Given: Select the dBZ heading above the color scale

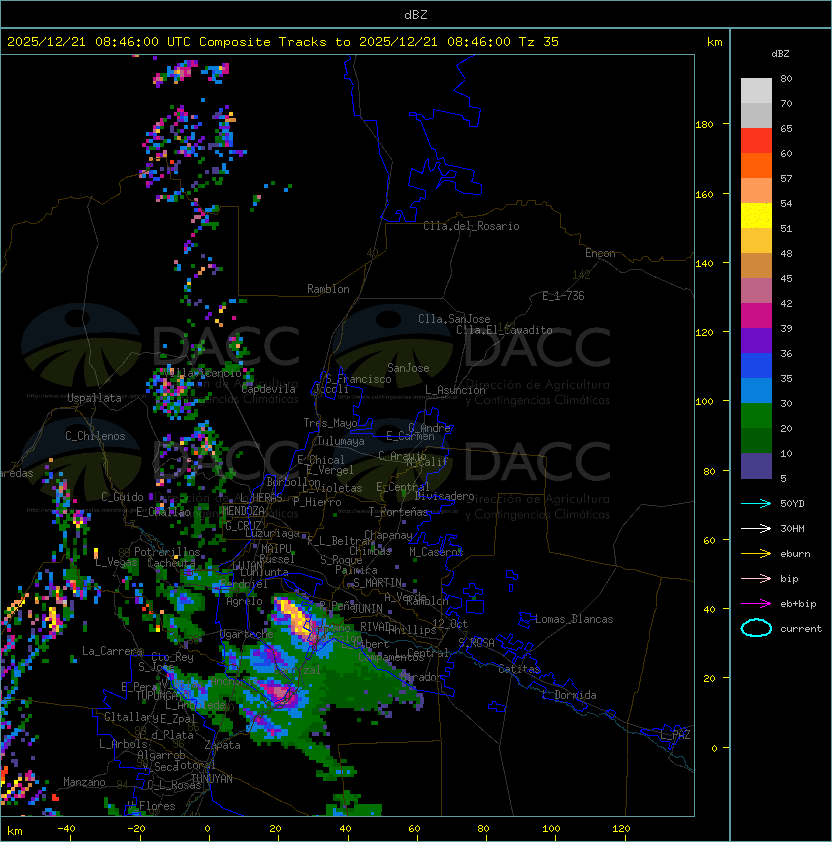Looking at the screenshot, I should pos(780,54).
